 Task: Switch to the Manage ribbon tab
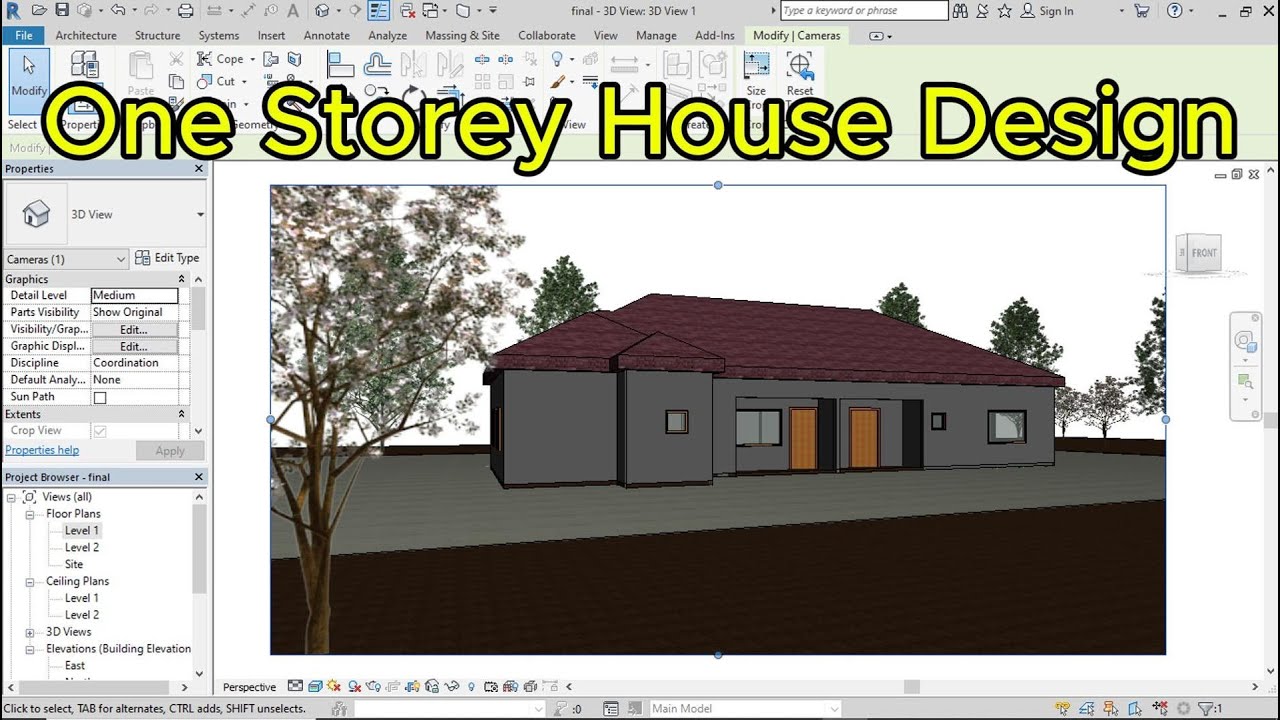[x=656, y=35]
